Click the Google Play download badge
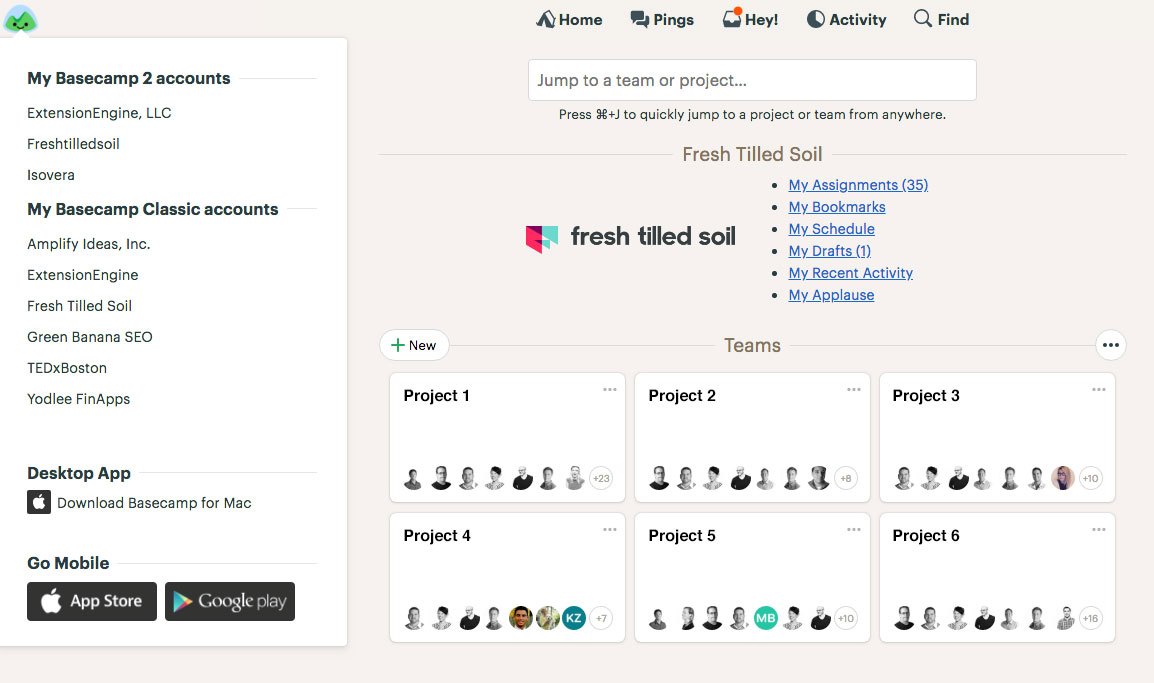Viewport: 1154px width, 683px height. 229,601
